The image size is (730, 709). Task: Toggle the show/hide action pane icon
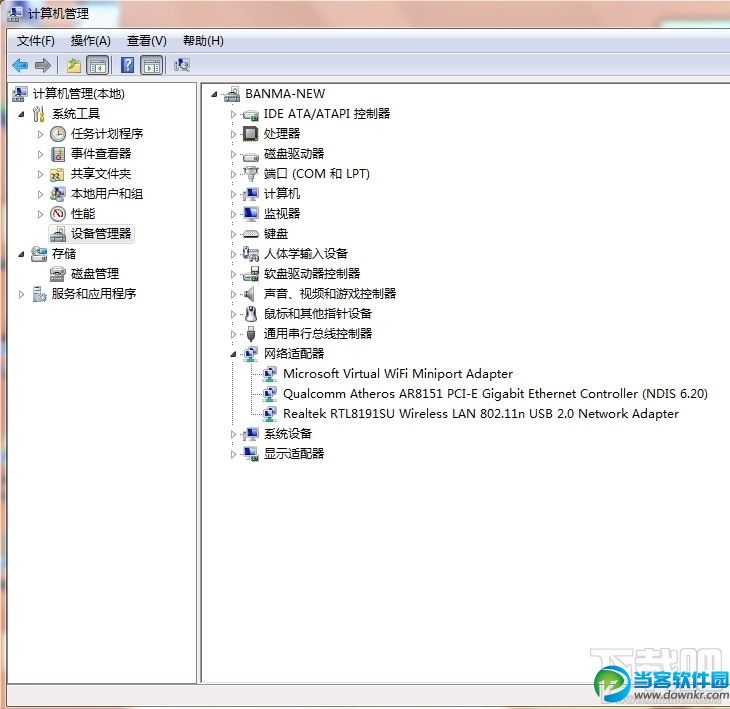click(x=152, y=65)
